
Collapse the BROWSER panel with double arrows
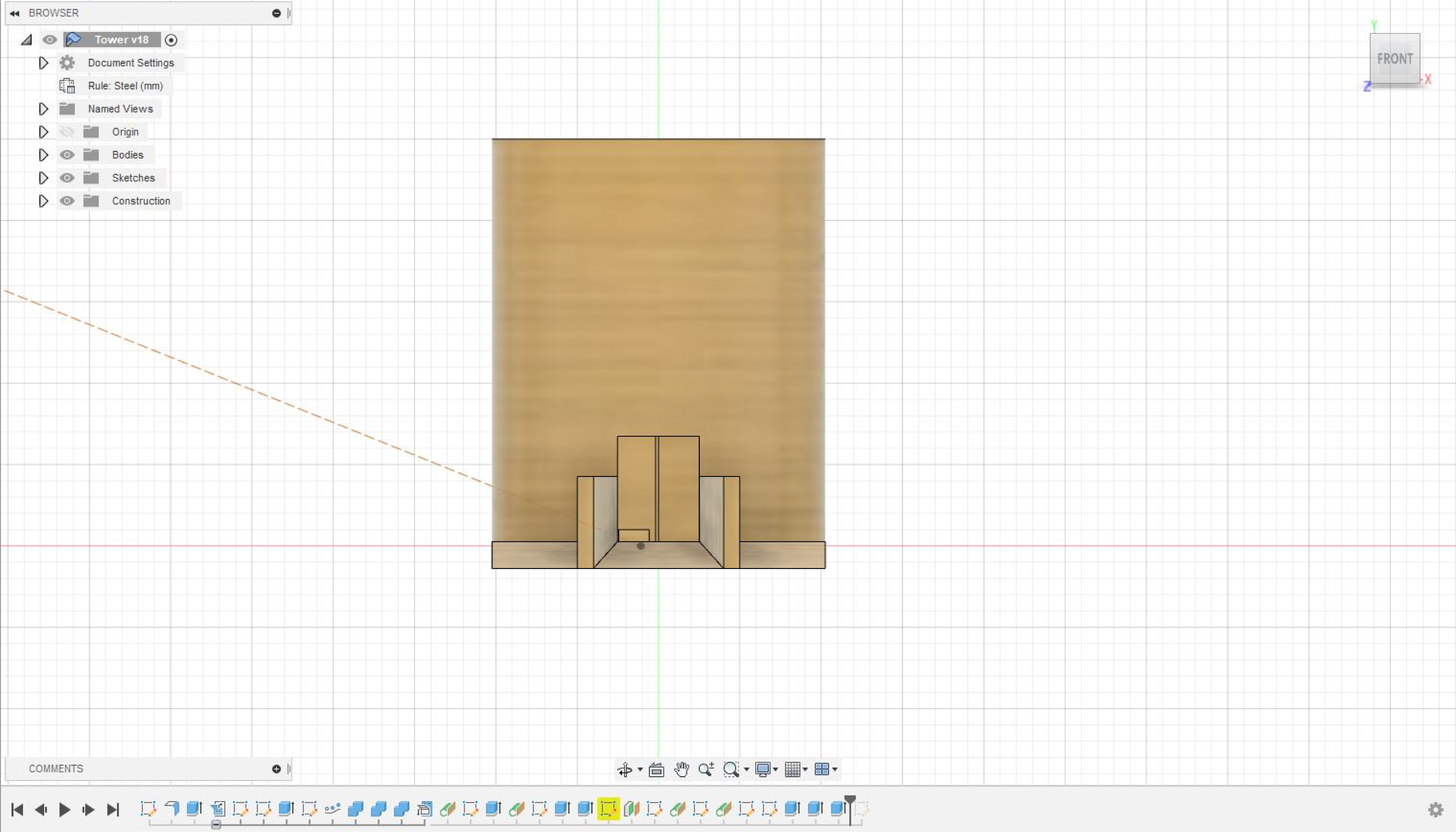pos(15,13)
